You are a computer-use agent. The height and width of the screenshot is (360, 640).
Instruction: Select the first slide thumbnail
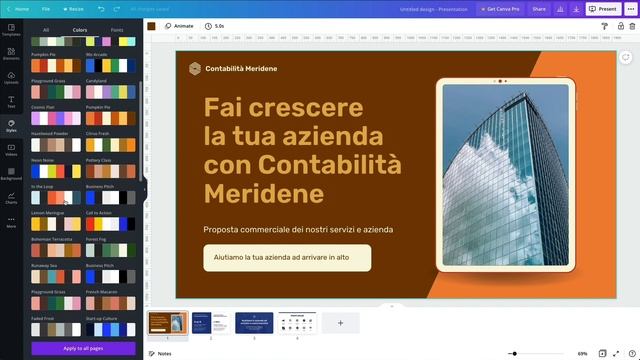tap(168, 323)
